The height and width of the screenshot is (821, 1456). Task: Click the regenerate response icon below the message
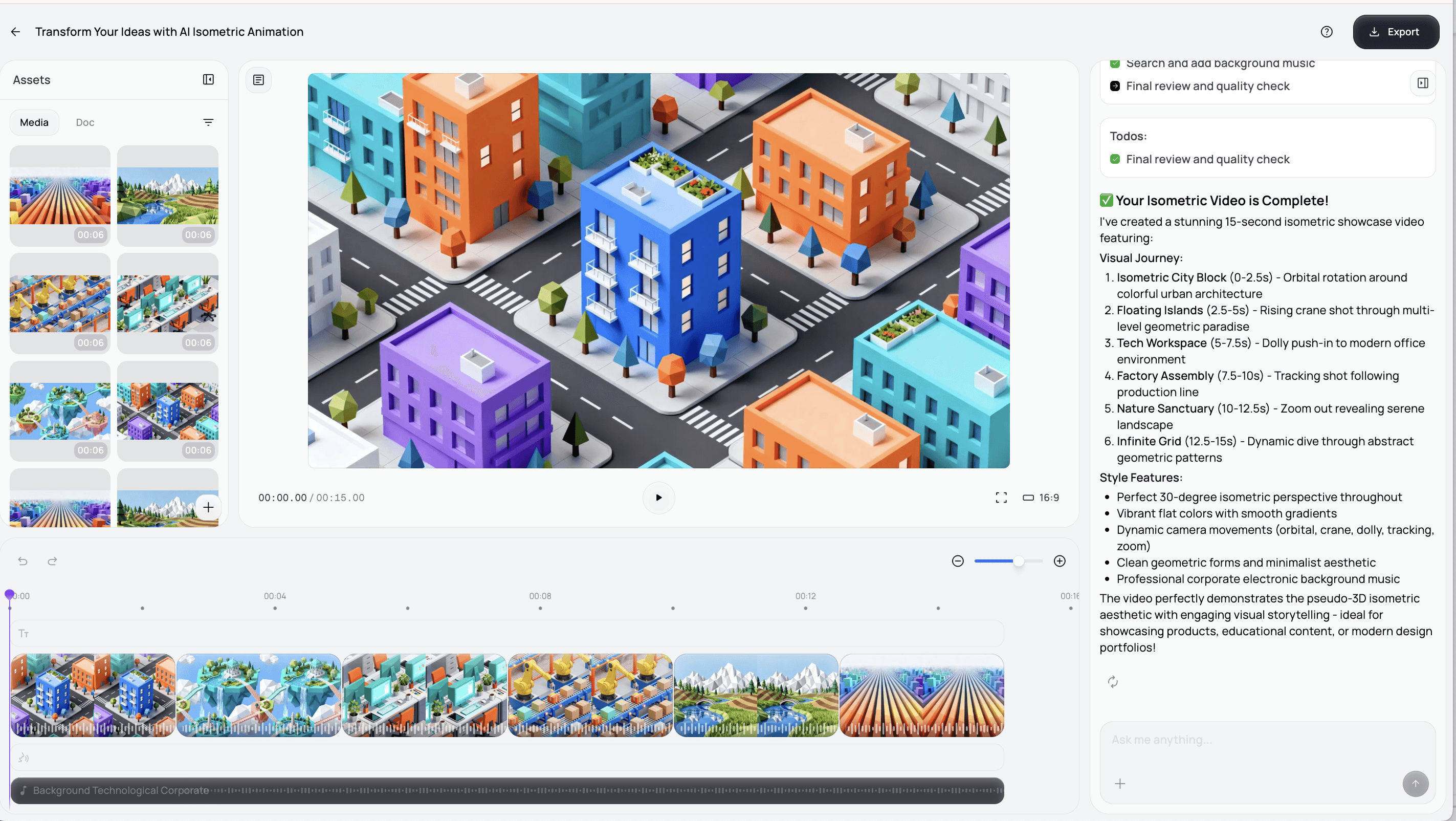[1112, 682]
